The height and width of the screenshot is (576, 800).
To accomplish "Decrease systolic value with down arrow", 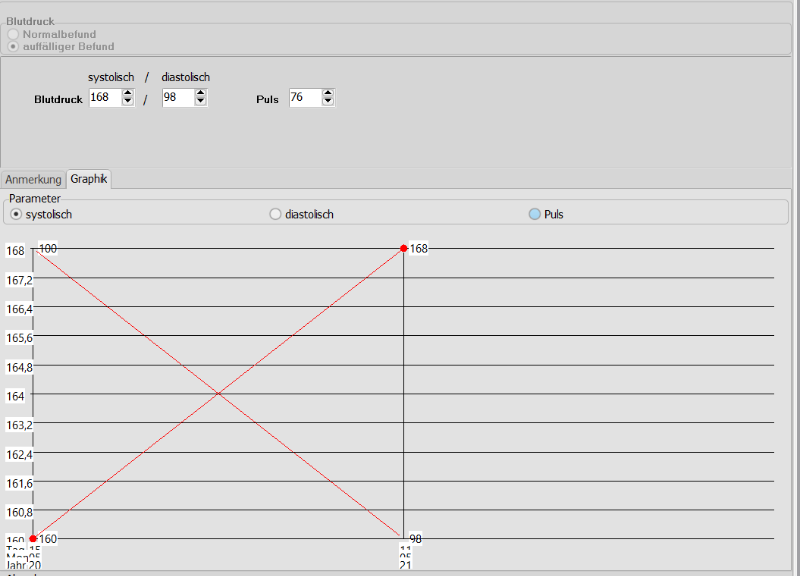I will [x=128, y=102].
